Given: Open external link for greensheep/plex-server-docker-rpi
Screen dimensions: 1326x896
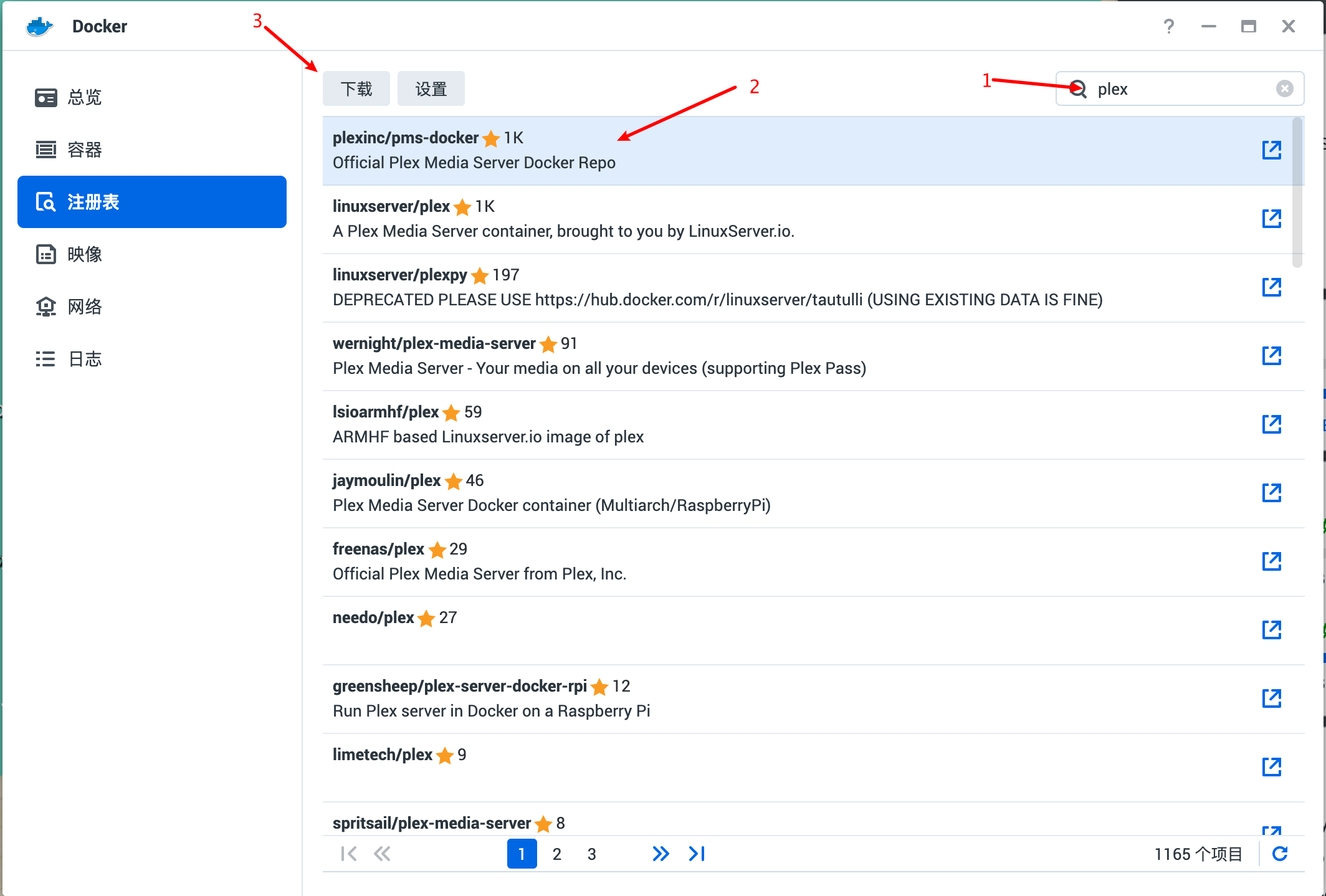Looking at the screenshot, I should click(x=1271, y=698).
